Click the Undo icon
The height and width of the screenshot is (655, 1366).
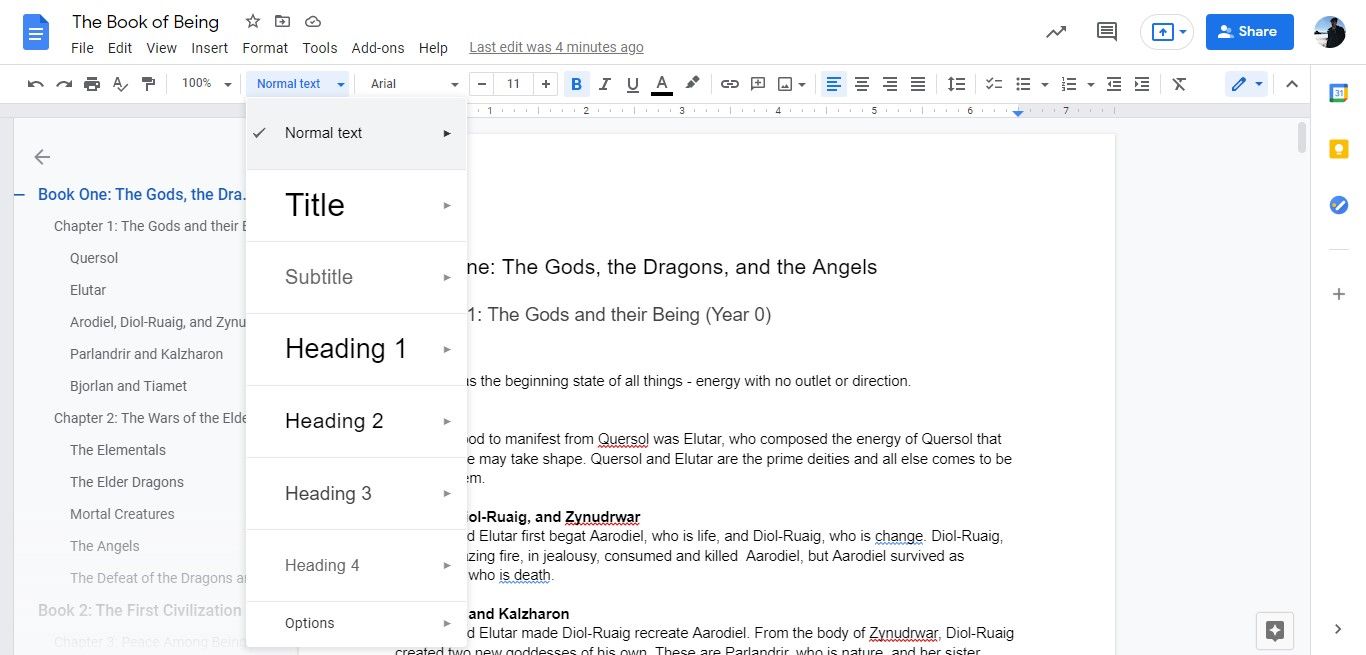(x=35, y=84)
